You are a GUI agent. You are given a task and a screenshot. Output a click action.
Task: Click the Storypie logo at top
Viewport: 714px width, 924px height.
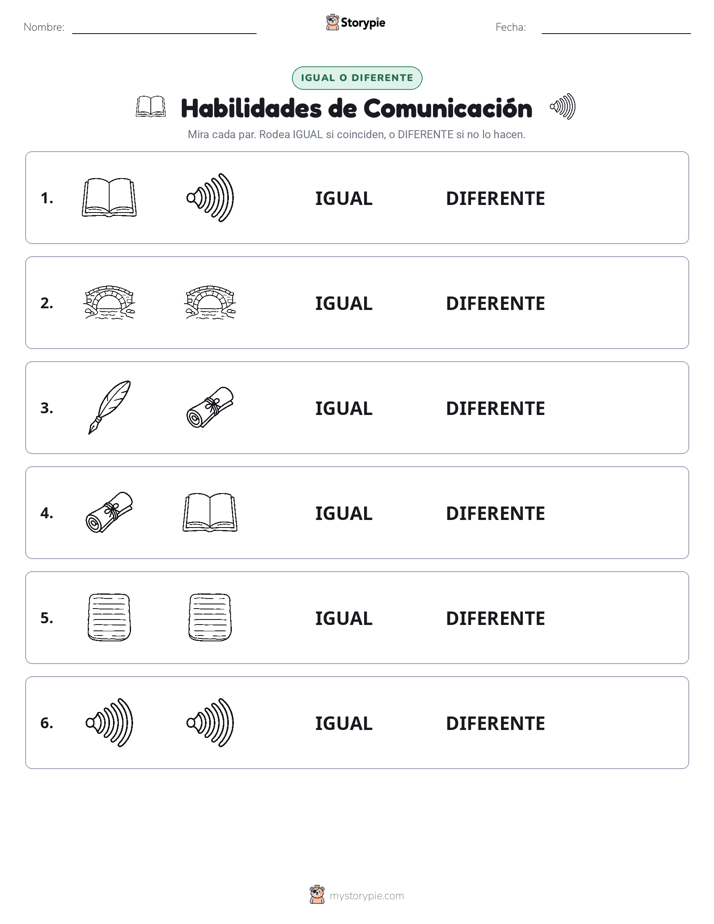click(x=355, y=22)
